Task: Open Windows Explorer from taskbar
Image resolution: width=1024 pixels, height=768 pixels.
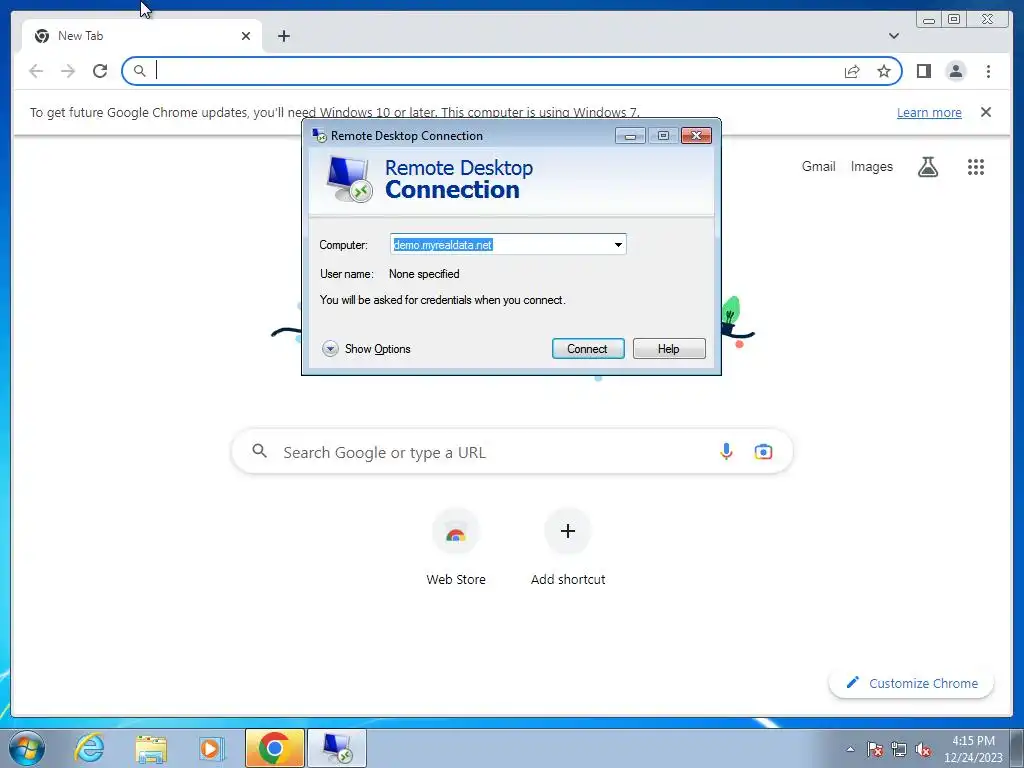Action: tap(151, 748)
